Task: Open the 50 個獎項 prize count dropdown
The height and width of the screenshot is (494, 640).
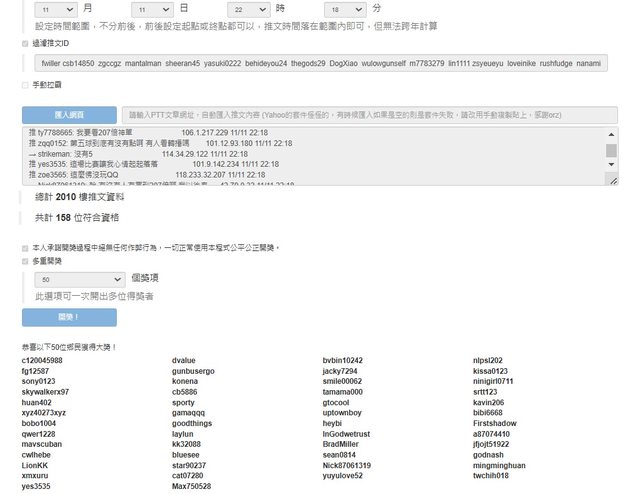Action: tap(76, 281)
